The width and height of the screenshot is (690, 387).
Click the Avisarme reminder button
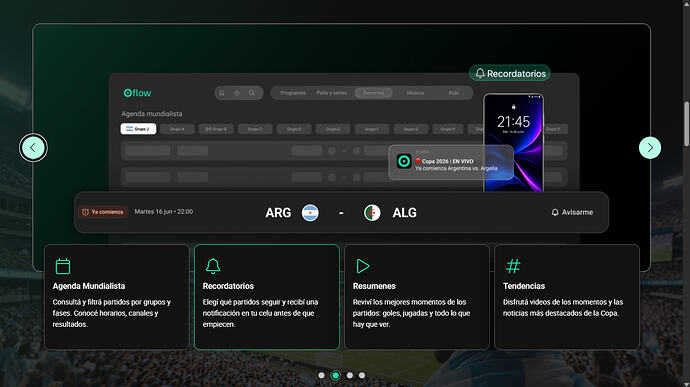(x=572, y=212)
